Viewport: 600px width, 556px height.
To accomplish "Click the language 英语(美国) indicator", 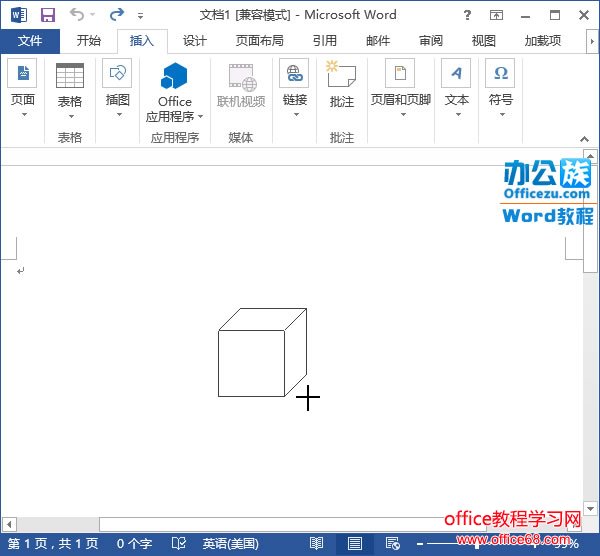I will [x=230, y=543].
